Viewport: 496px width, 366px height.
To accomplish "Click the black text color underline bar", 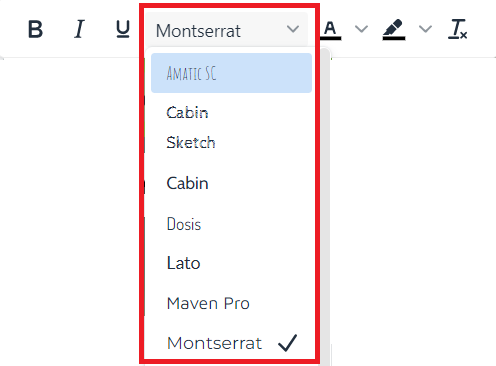I will tap(330, 38).
